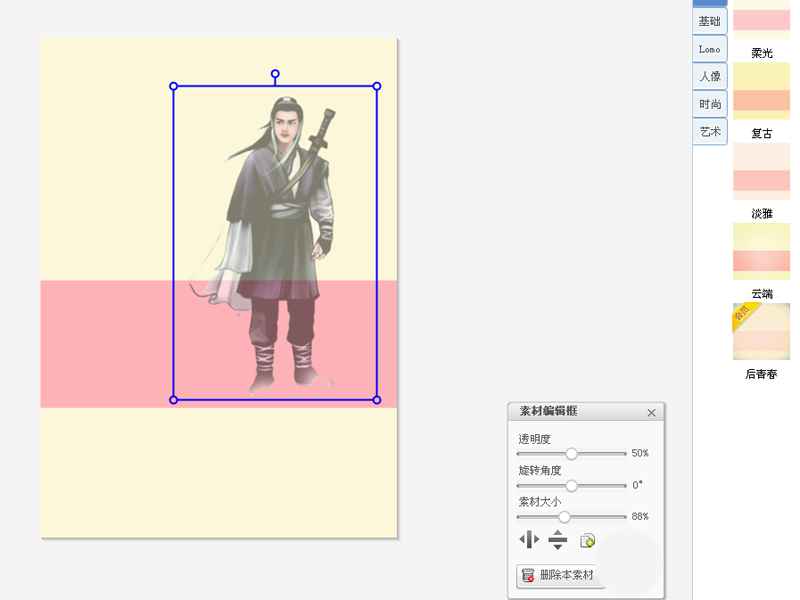The image size is (800, 600).
Task: Duplicate the material with the copy icon
Action: click(x=587, y=540)
